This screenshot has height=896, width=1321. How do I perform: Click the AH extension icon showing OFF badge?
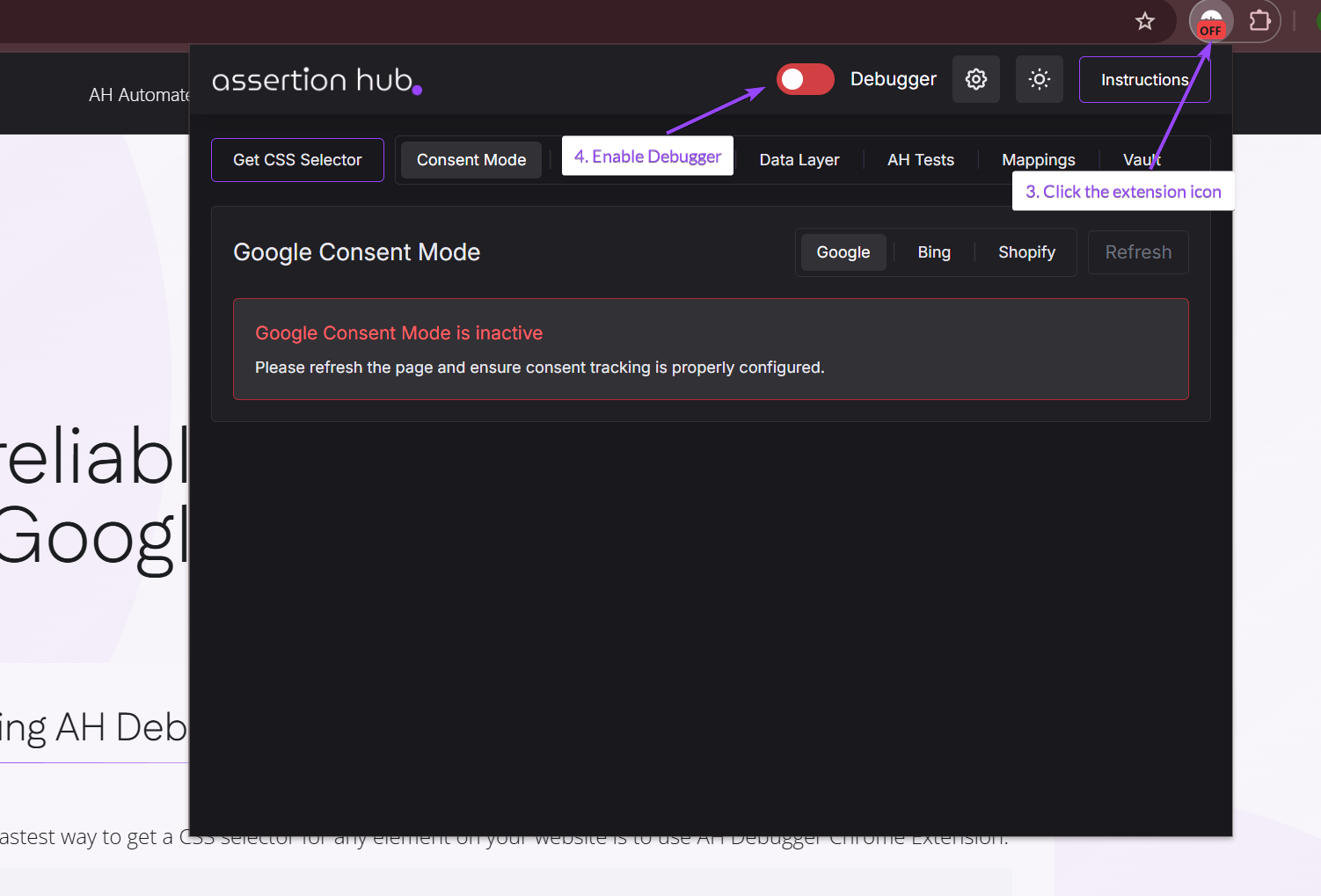click(1211, 21)
